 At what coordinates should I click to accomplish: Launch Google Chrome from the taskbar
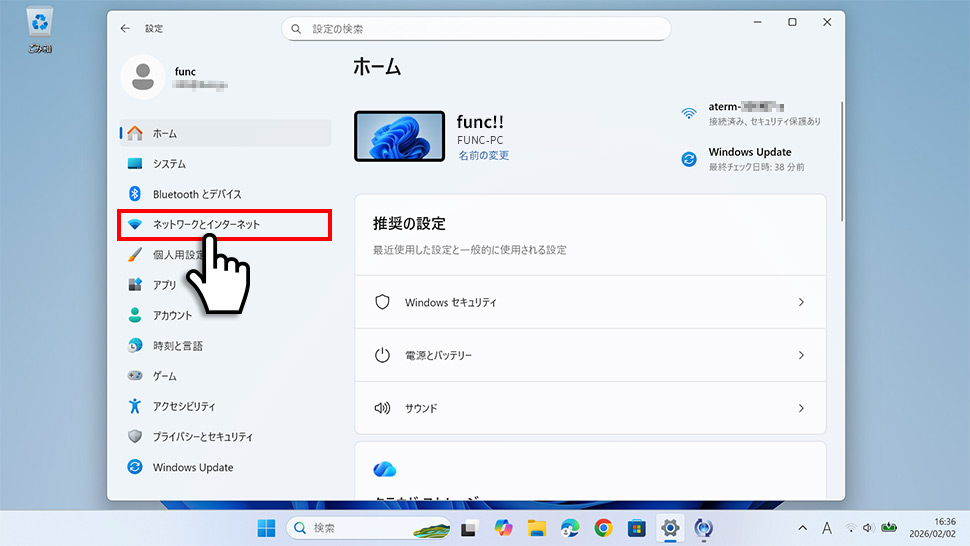(x=603, y=528)
